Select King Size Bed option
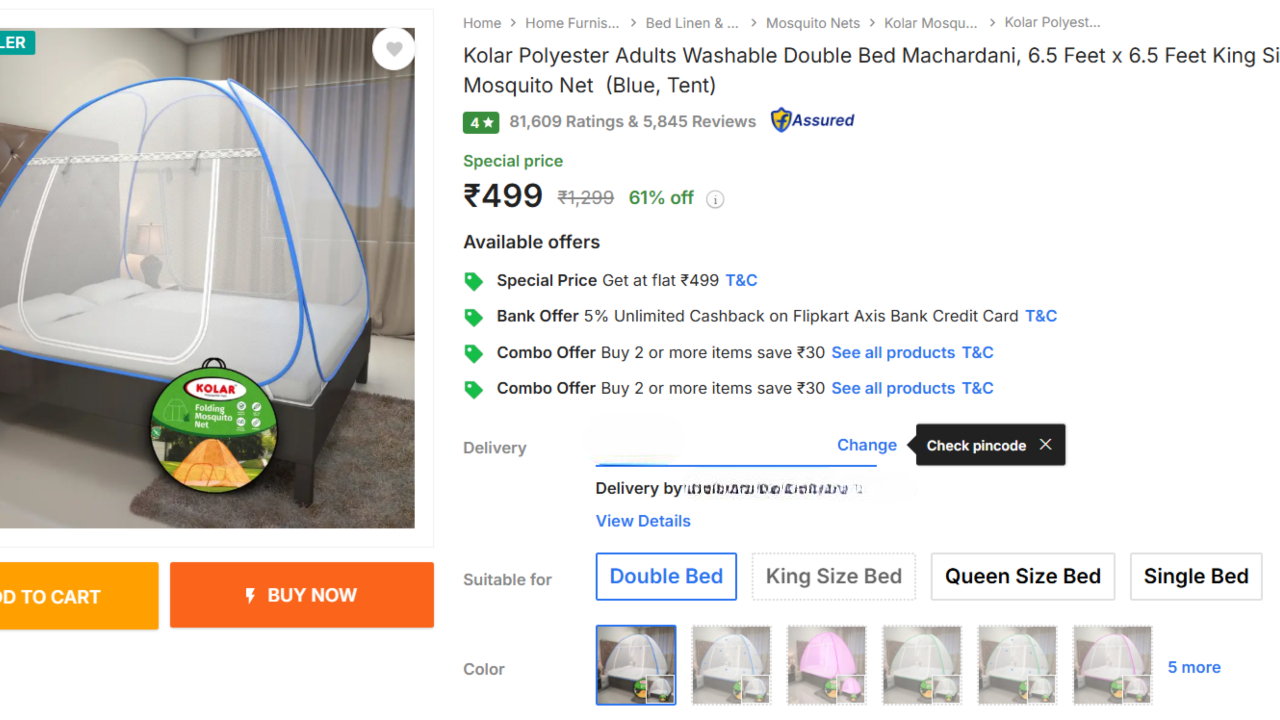The height and width of the screenshot is (720, 1280). click(833, 577)
